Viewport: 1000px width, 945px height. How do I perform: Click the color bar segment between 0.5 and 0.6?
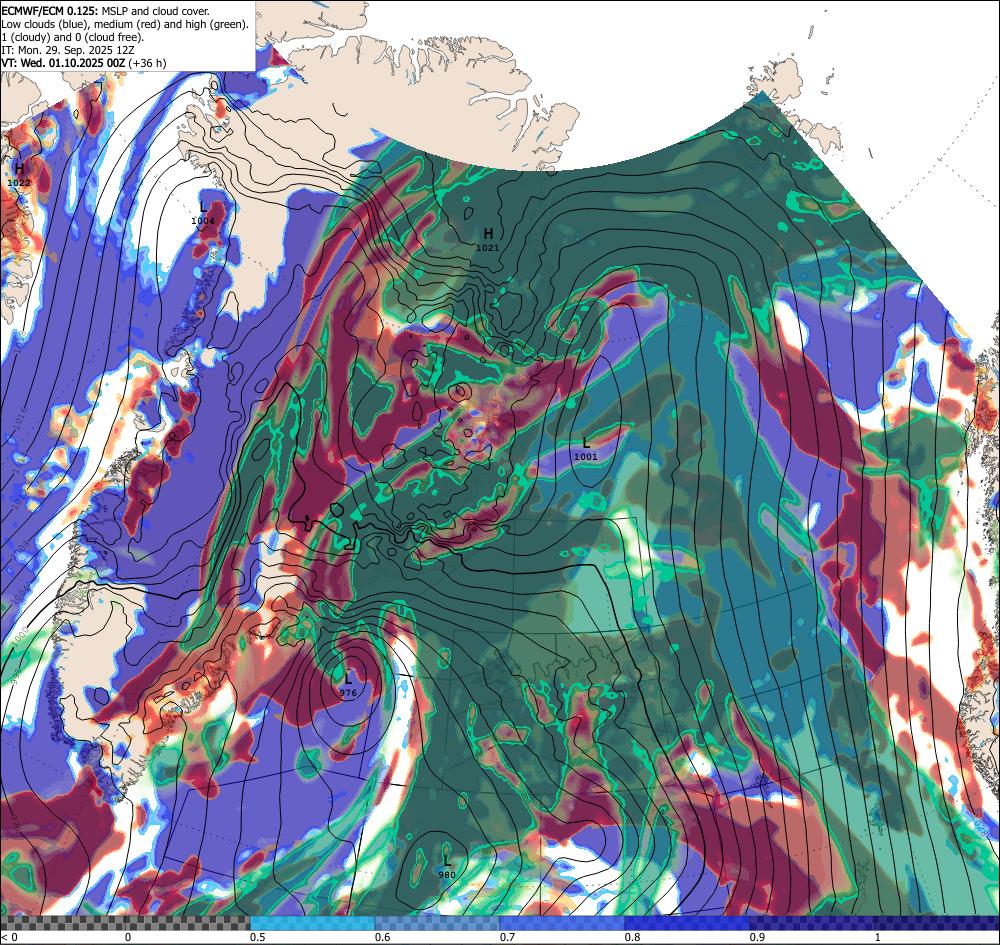[312, 923]
